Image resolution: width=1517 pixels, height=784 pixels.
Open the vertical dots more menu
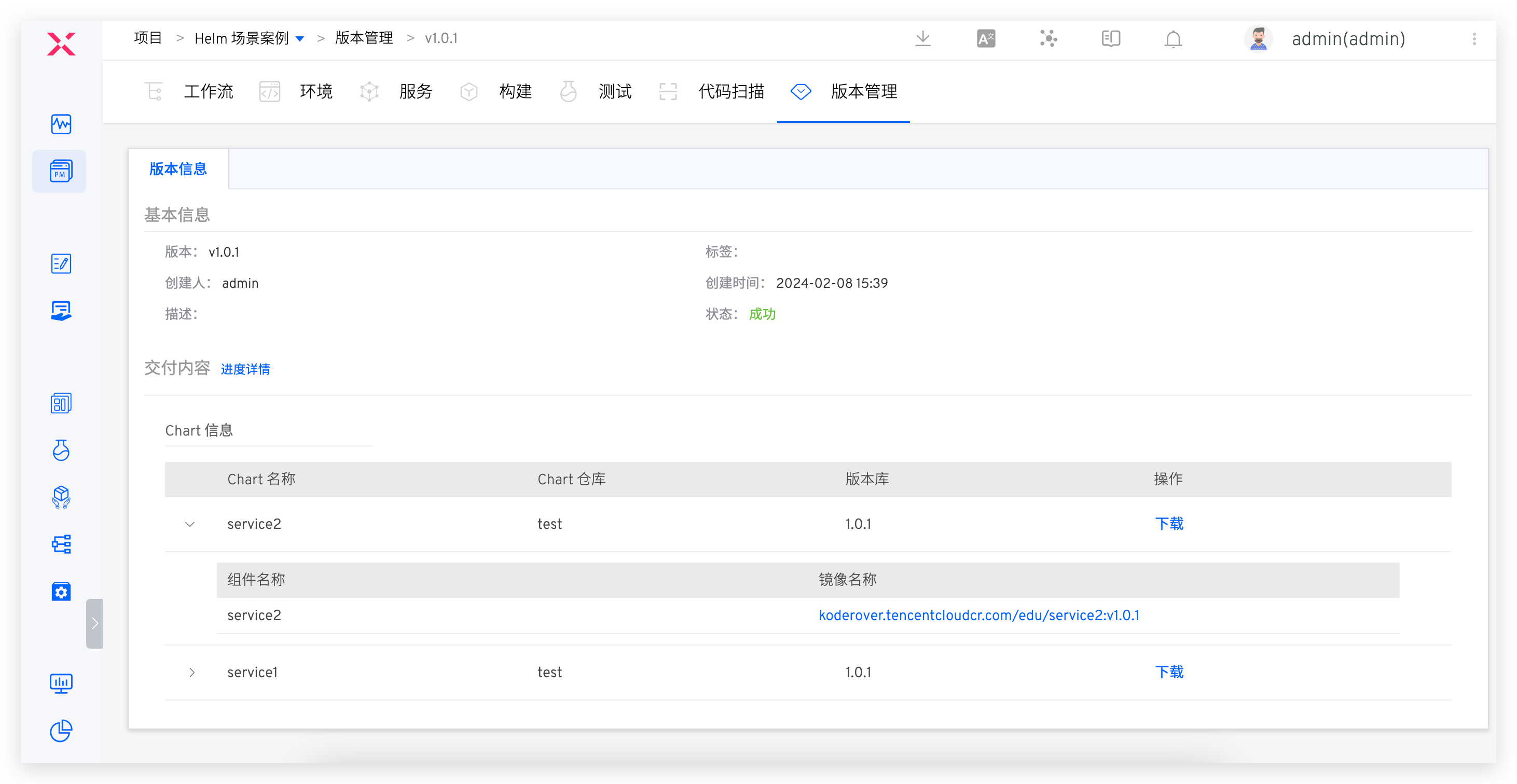click(x=1474, y=39)
